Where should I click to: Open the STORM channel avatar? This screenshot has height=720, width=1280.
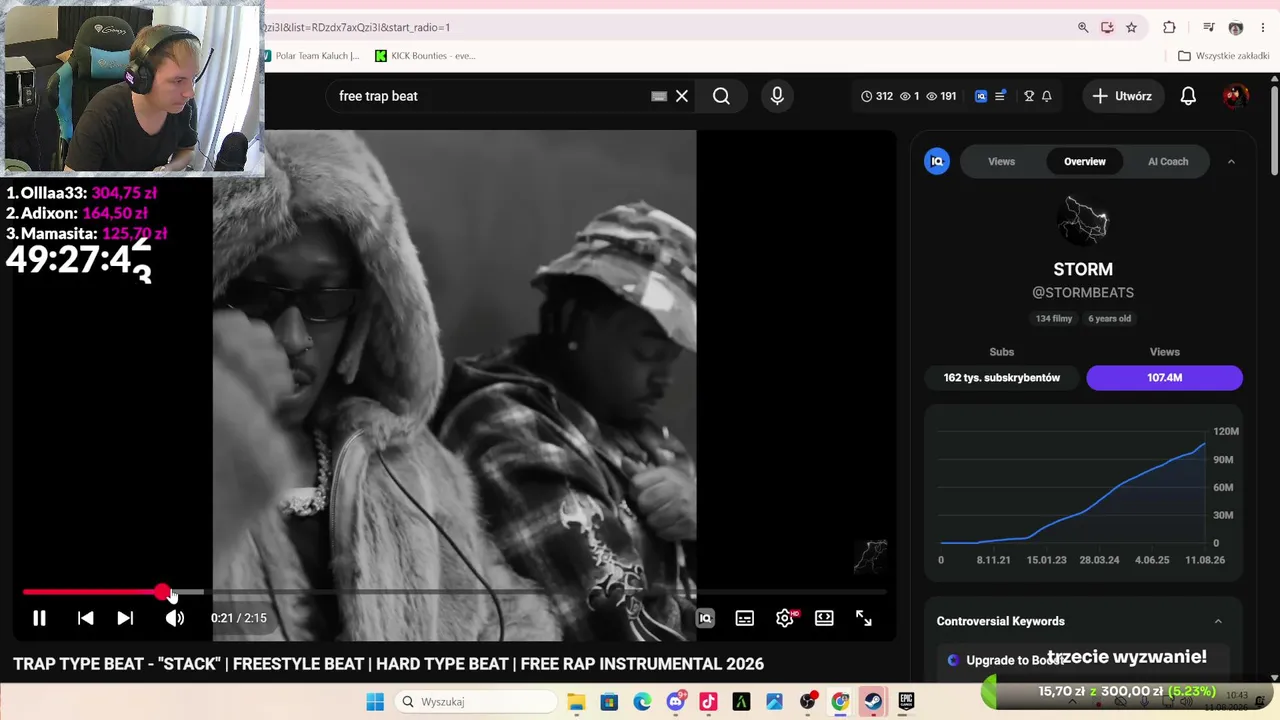pos(1084,221)
